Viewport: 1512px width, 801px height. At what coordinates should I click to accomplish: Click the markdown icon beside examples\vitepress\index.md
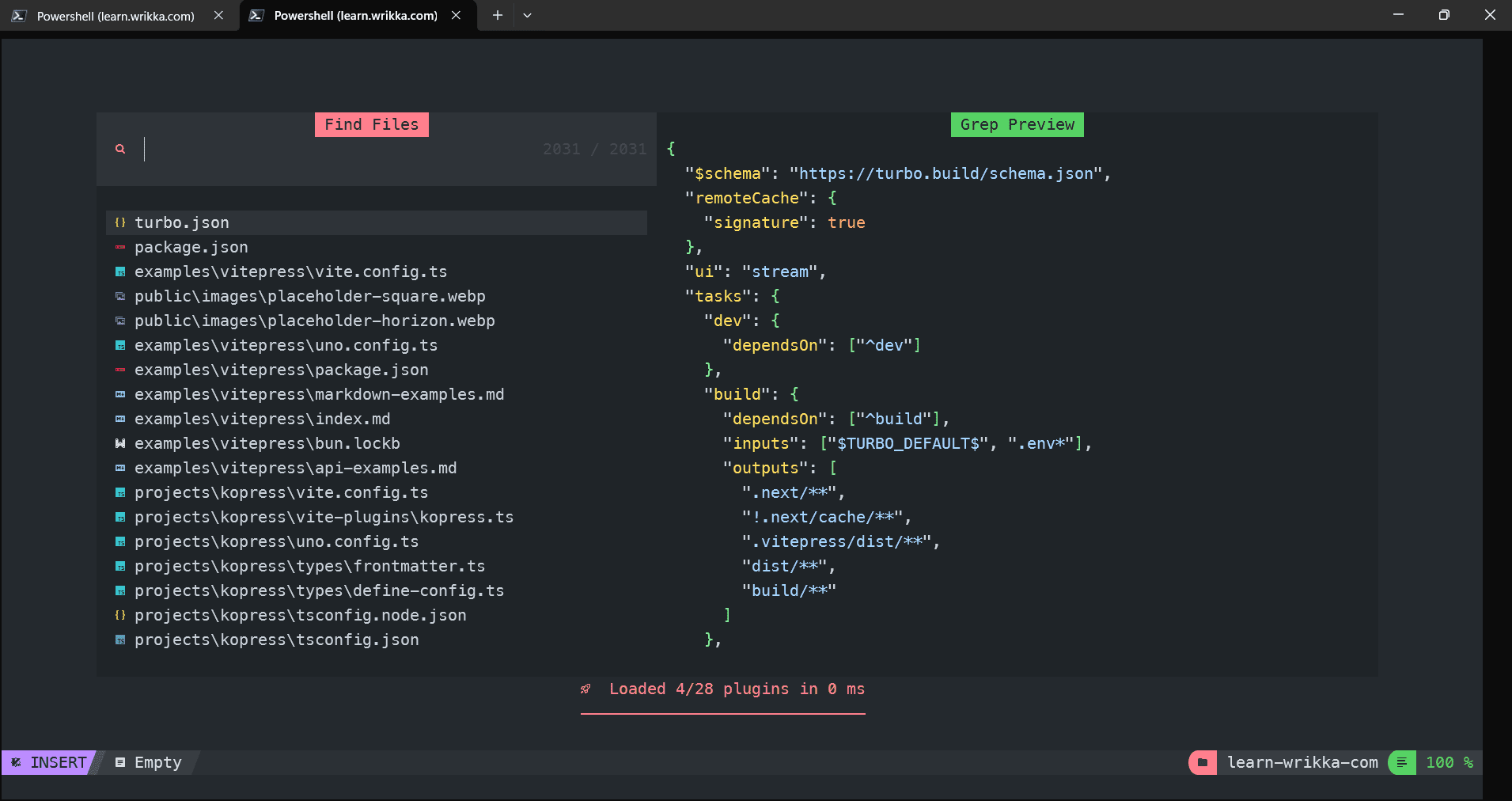click(120, 419)
